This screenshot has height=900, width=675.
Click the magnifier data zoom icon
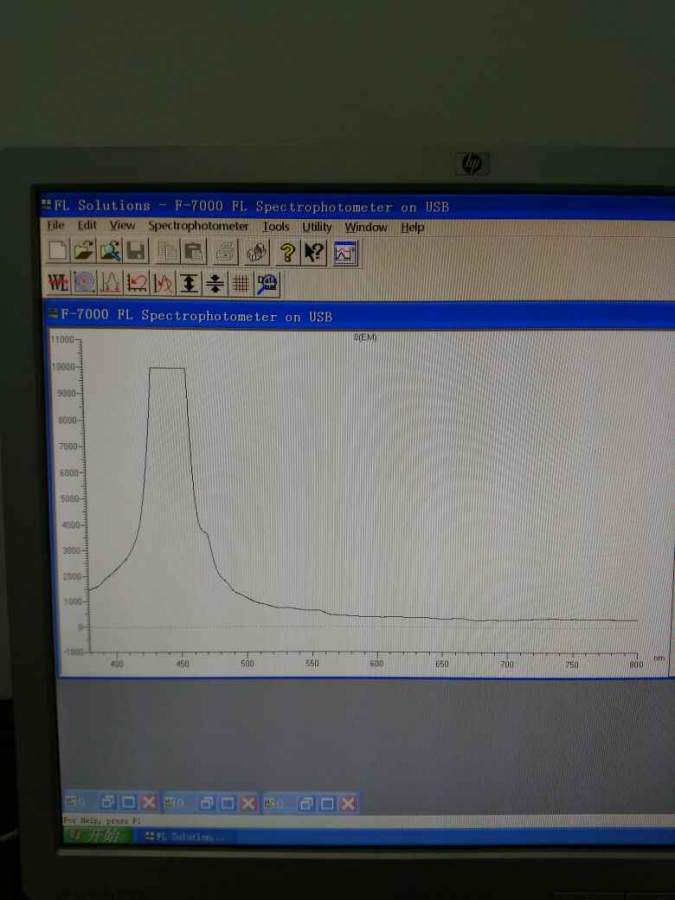pos(267,285)
